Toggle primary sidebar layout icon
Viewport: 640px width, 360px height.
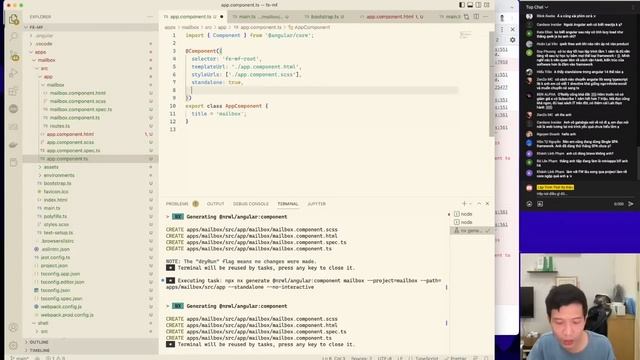(462, 5)
